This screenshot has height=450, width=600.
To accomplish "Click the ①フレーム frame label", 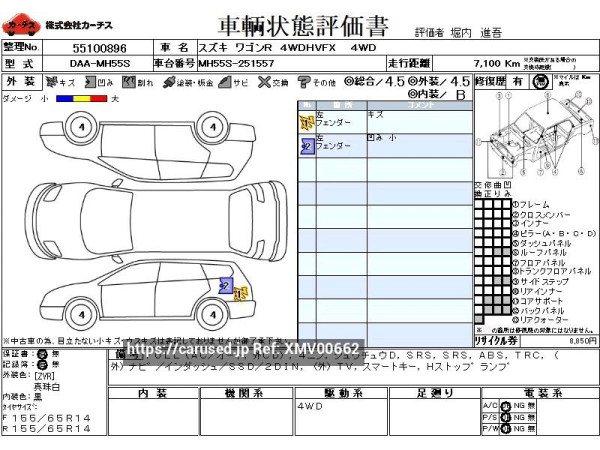I will click(531, 204).
